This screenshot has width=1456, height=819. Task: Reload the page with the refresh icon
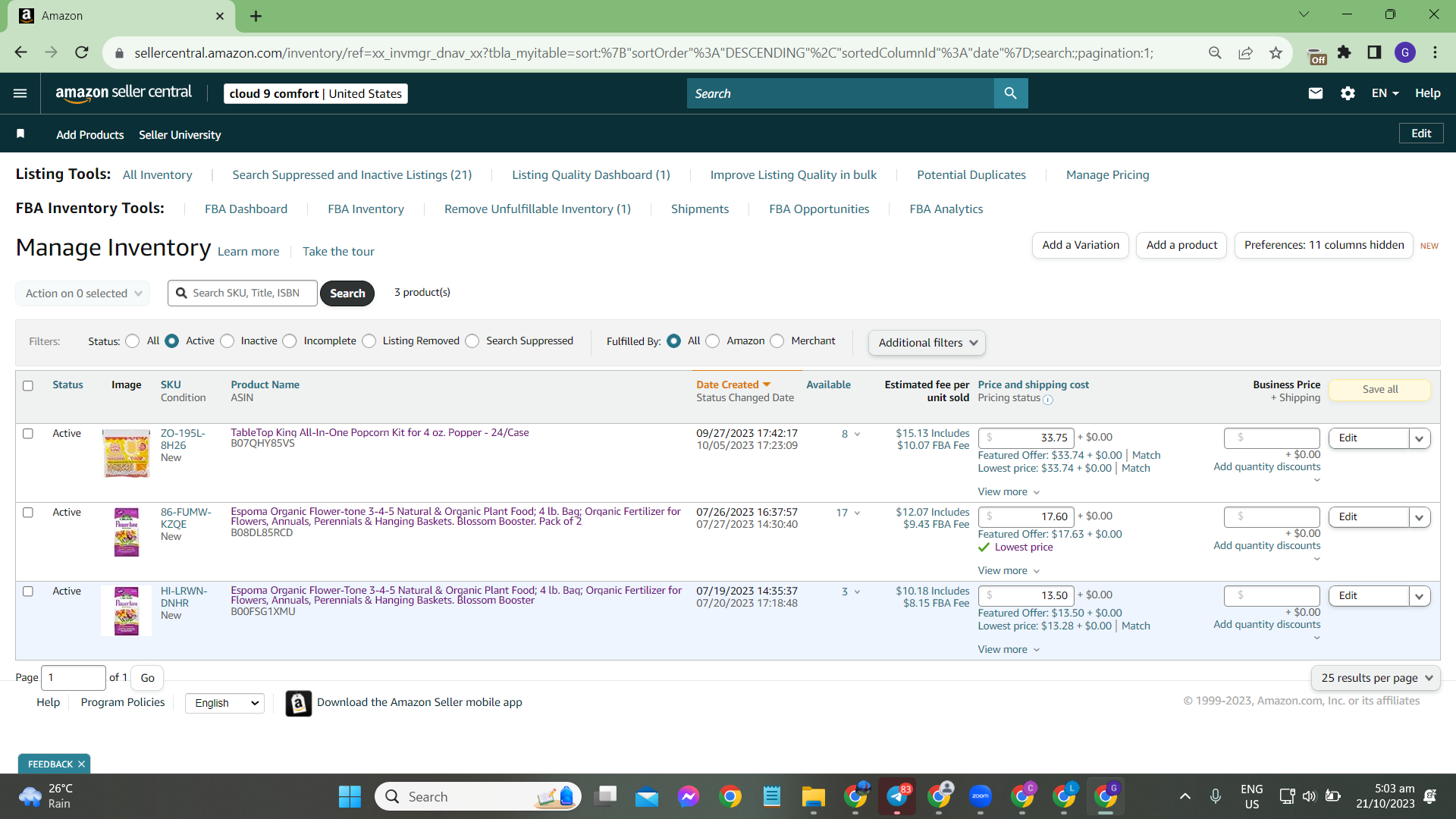coord(82,52)
